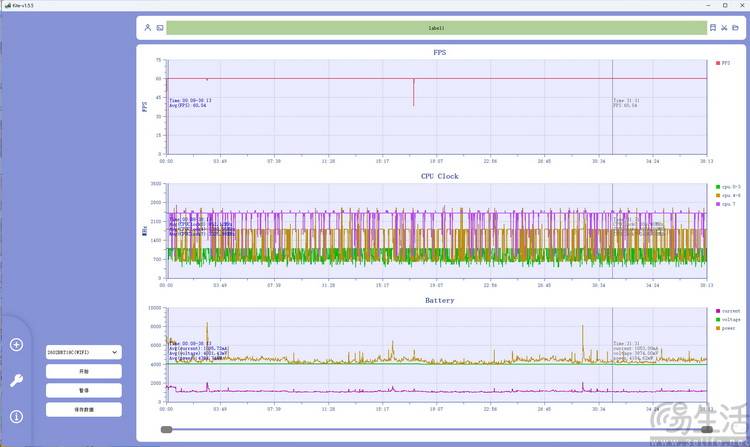Click the plus icon in left sidebar
This screenshot has height=447, width=750.
[x=16, y=345]
